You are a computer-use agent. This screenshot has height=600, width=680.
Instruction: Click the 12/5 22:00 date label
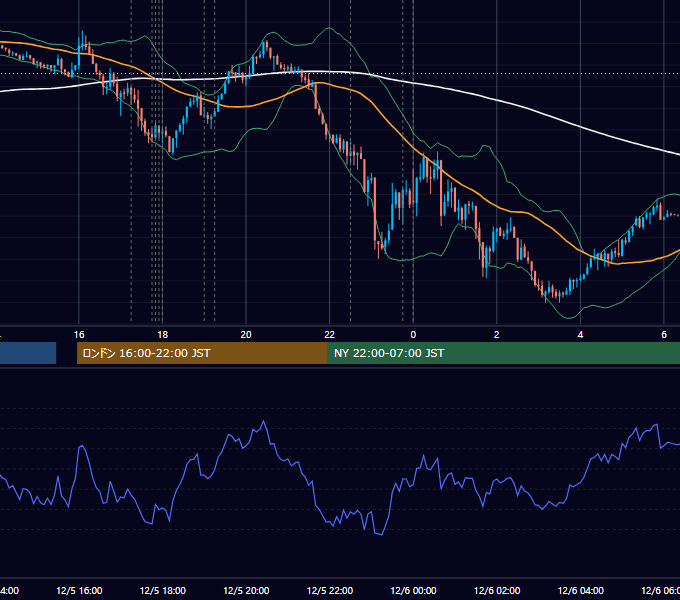pos(330,590)
